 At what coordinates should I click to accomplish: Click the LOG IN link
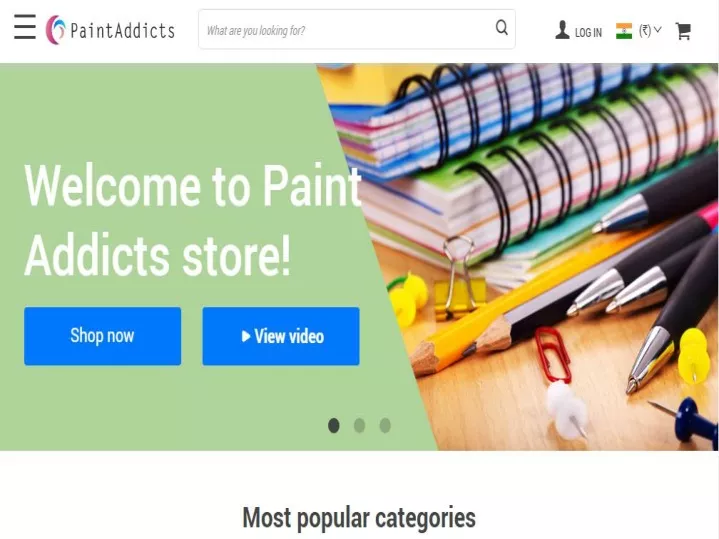588,33
